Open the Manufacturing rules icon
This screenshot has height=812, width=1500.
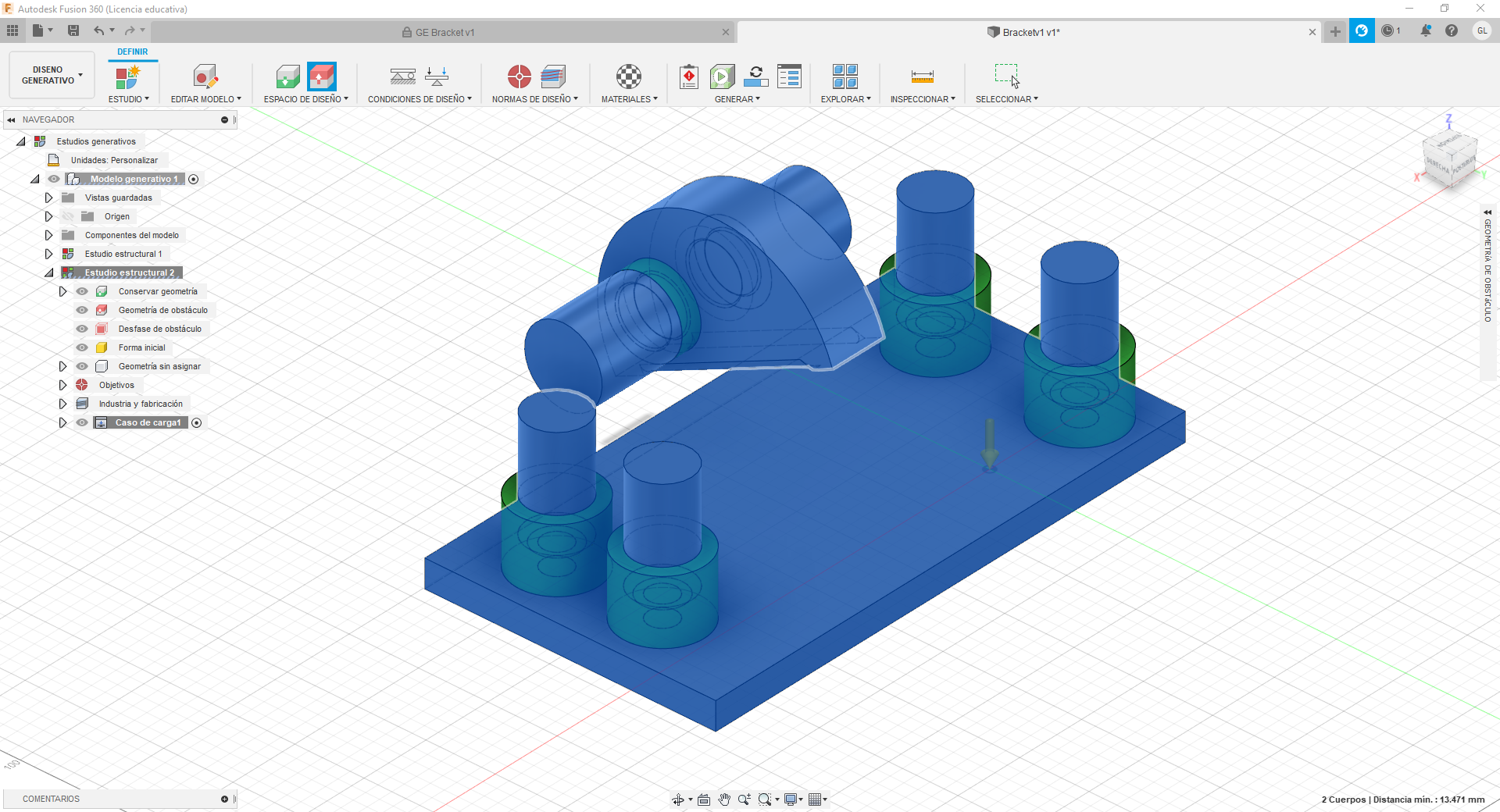click(x=553, y=77)
